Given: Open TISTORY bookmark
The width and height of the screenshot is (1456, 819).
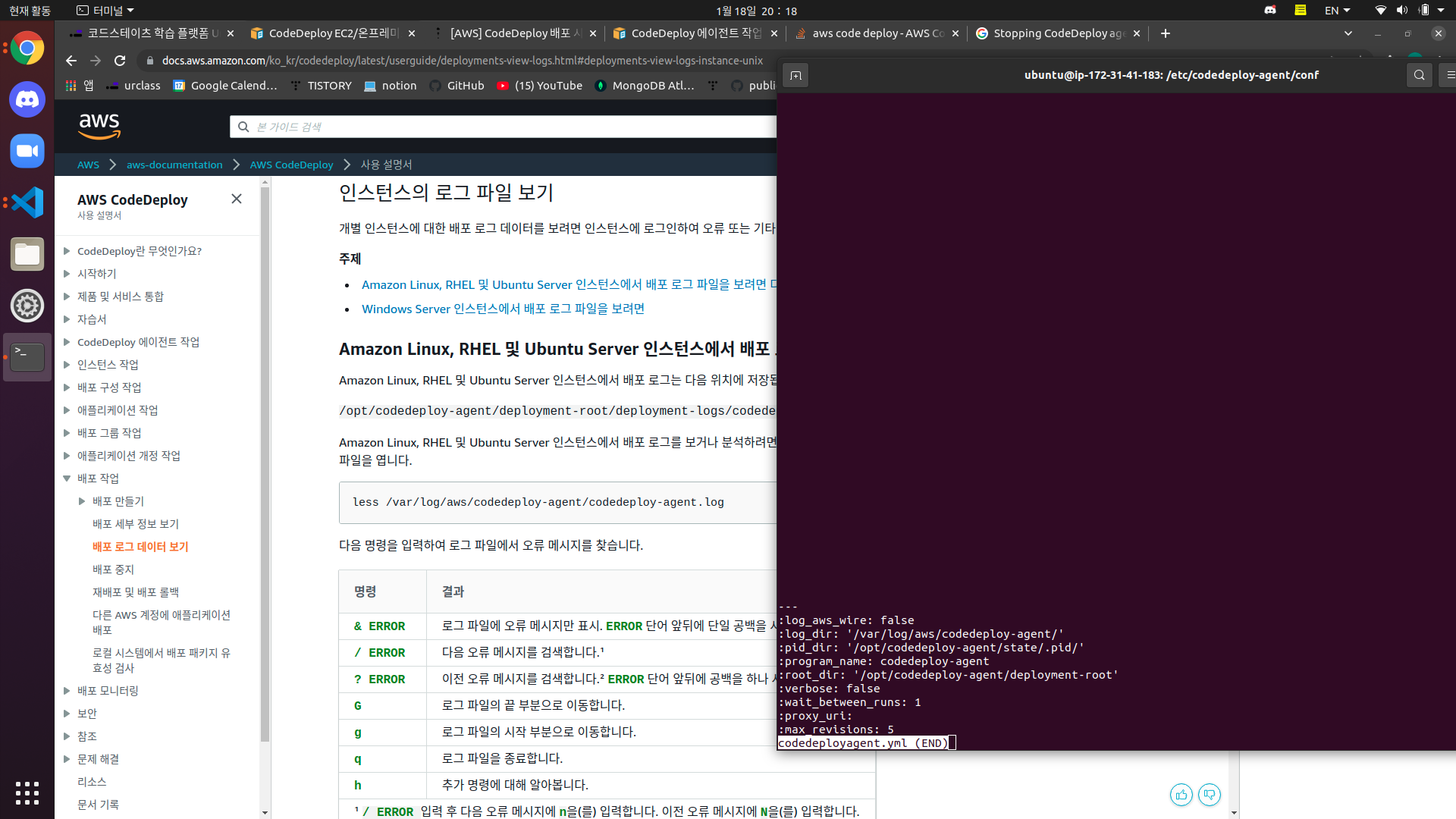Looking at the screenshot, I should [x=322, y=86].
